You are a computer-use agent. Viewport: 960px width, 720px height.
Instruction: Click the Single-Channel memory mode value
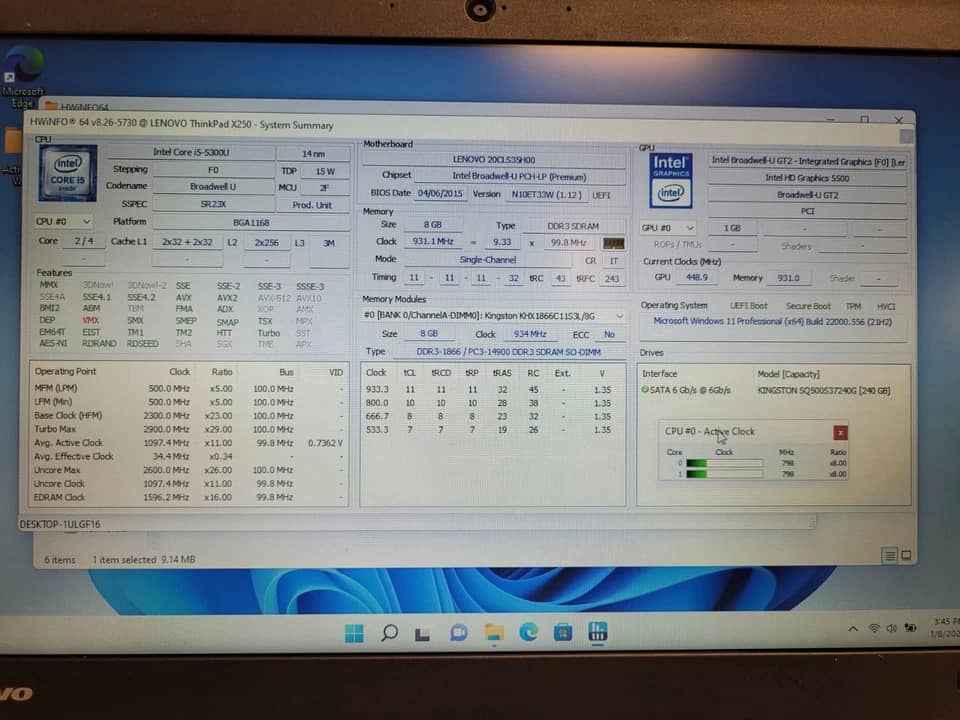click(487, 260)
